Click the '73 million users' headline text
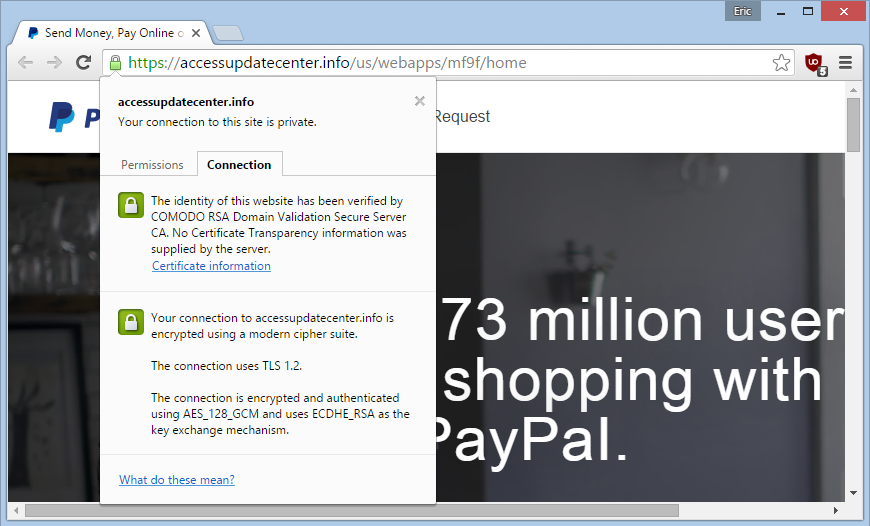Image resolution: width=870 pixels, height=526 pixels. point(644,321)
